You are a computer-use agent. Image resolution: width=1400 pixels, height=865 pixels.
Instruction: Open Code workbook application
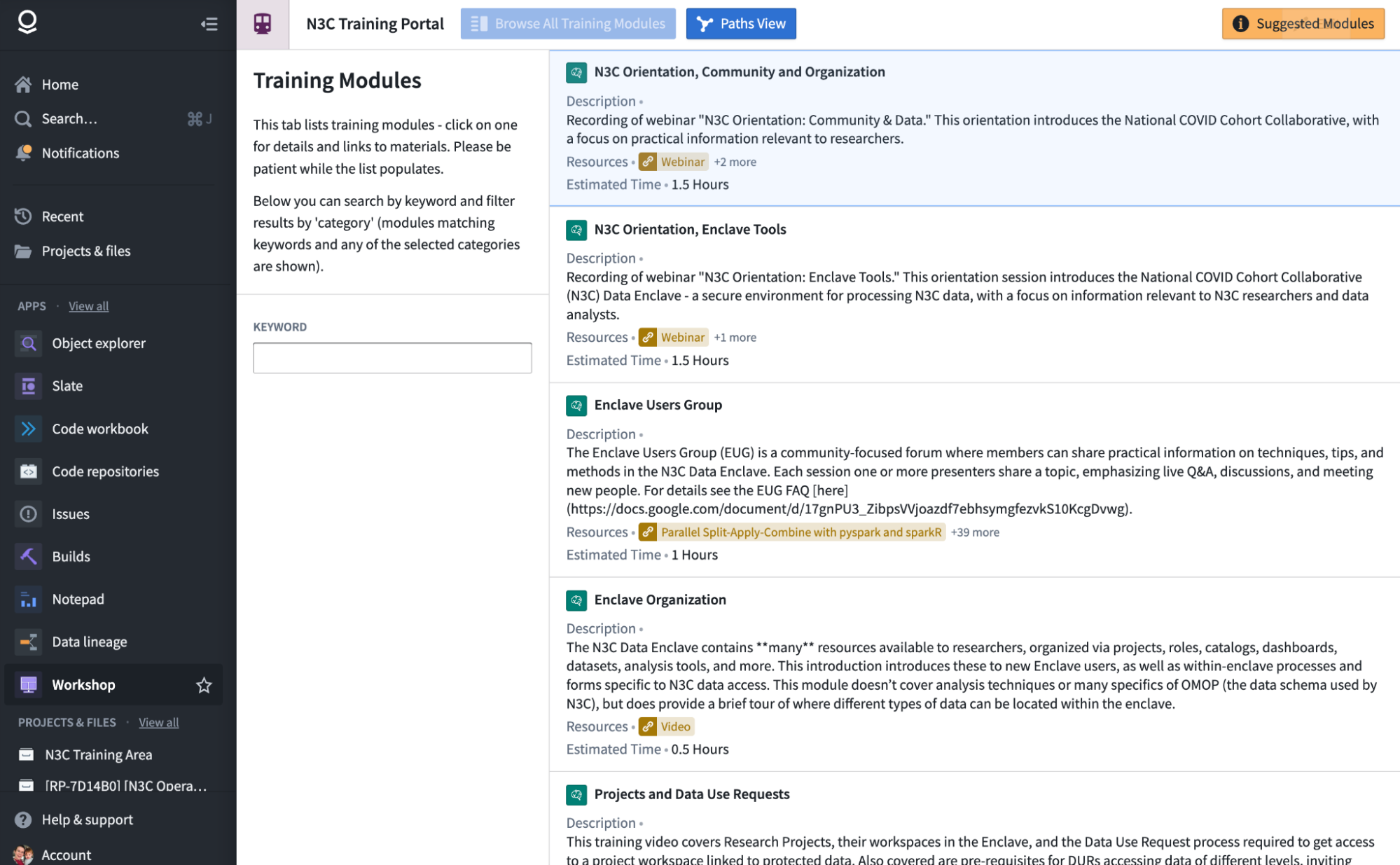tap(99, 429)
